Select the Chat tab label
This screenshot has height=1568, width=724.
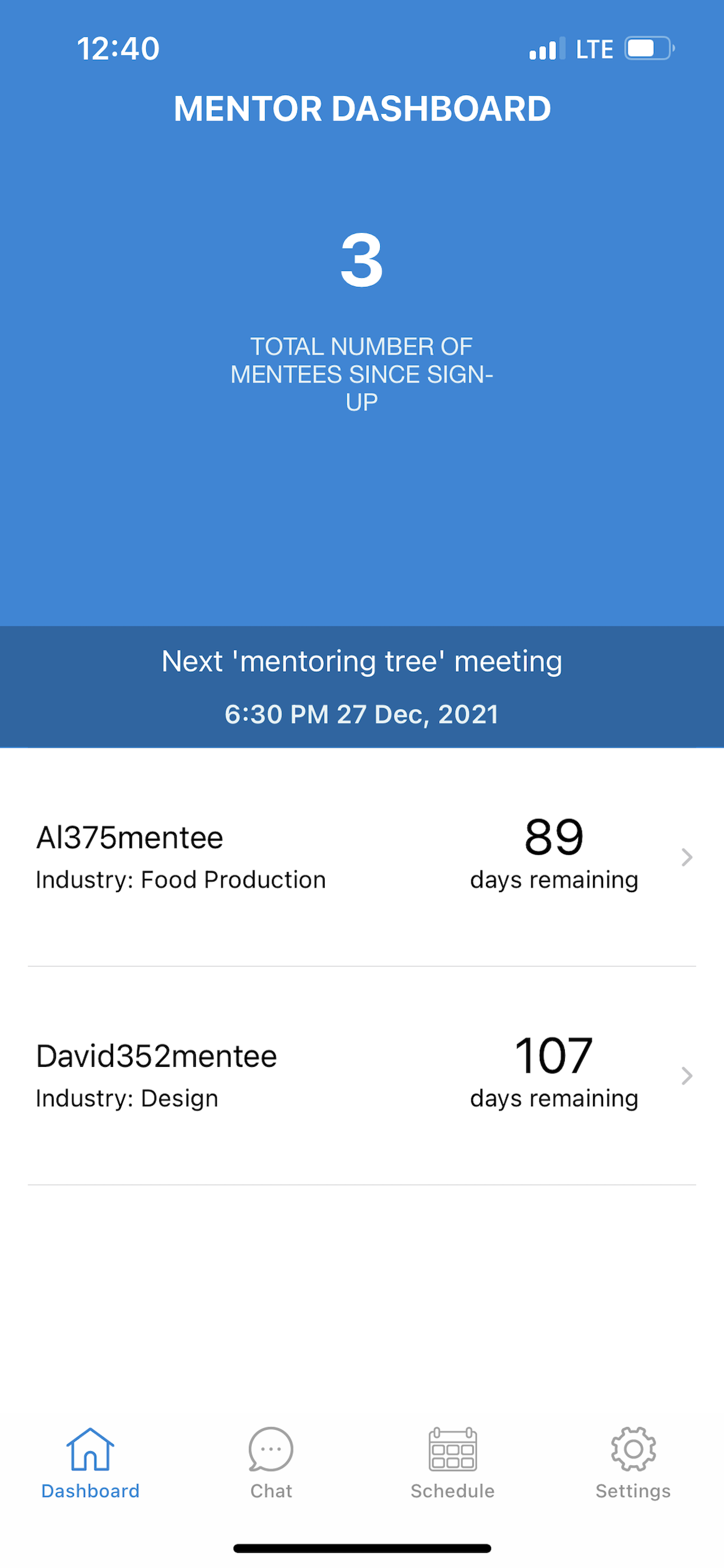click(x=270, y=1490)
